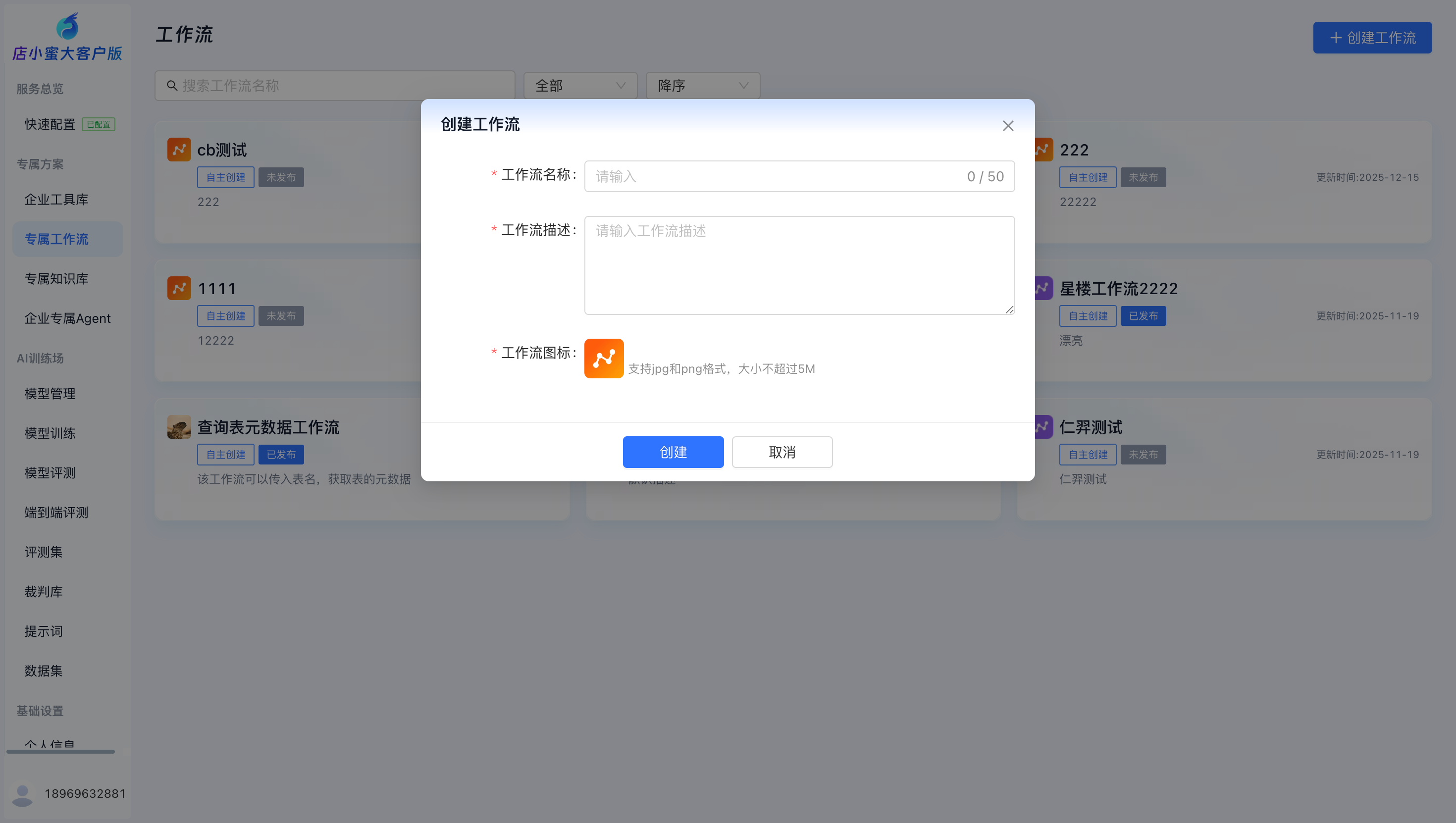Click the sidebar horizontal scrollbar

click(60, 752)
